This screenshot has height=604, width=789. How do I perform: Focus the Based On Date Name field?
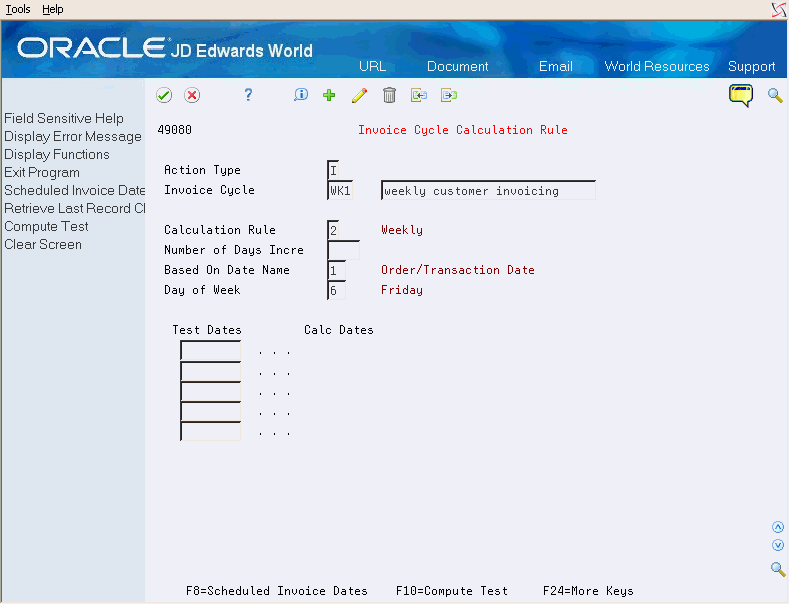pos(337,270)
